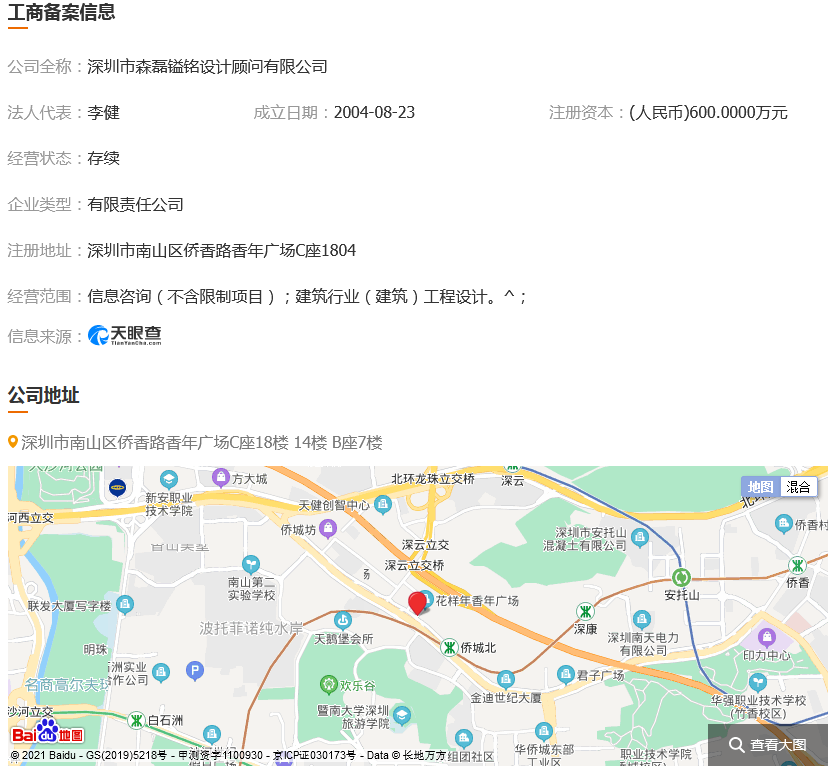Click the 侨香 metro station icon
Screen dimensions: 832x772
(x=797, y=566)
